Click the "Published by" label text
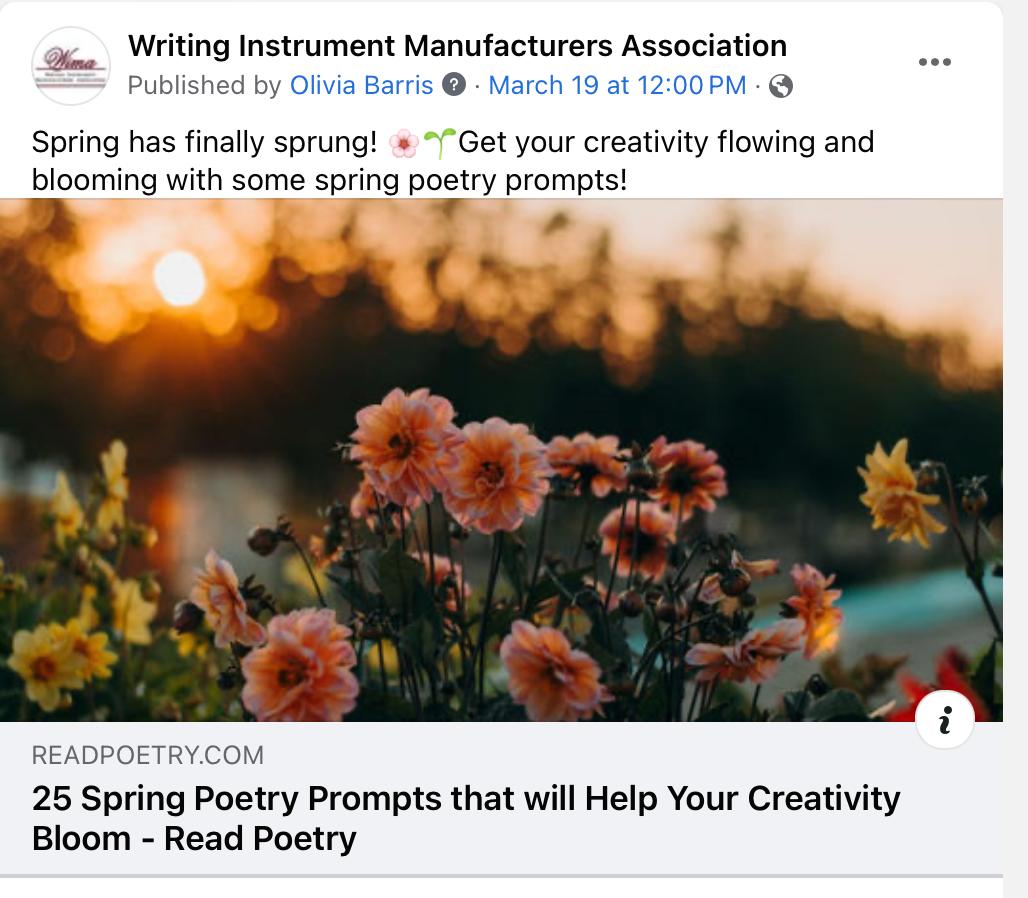Viewport: 1028px width, 898px height. tap(205, 86)
